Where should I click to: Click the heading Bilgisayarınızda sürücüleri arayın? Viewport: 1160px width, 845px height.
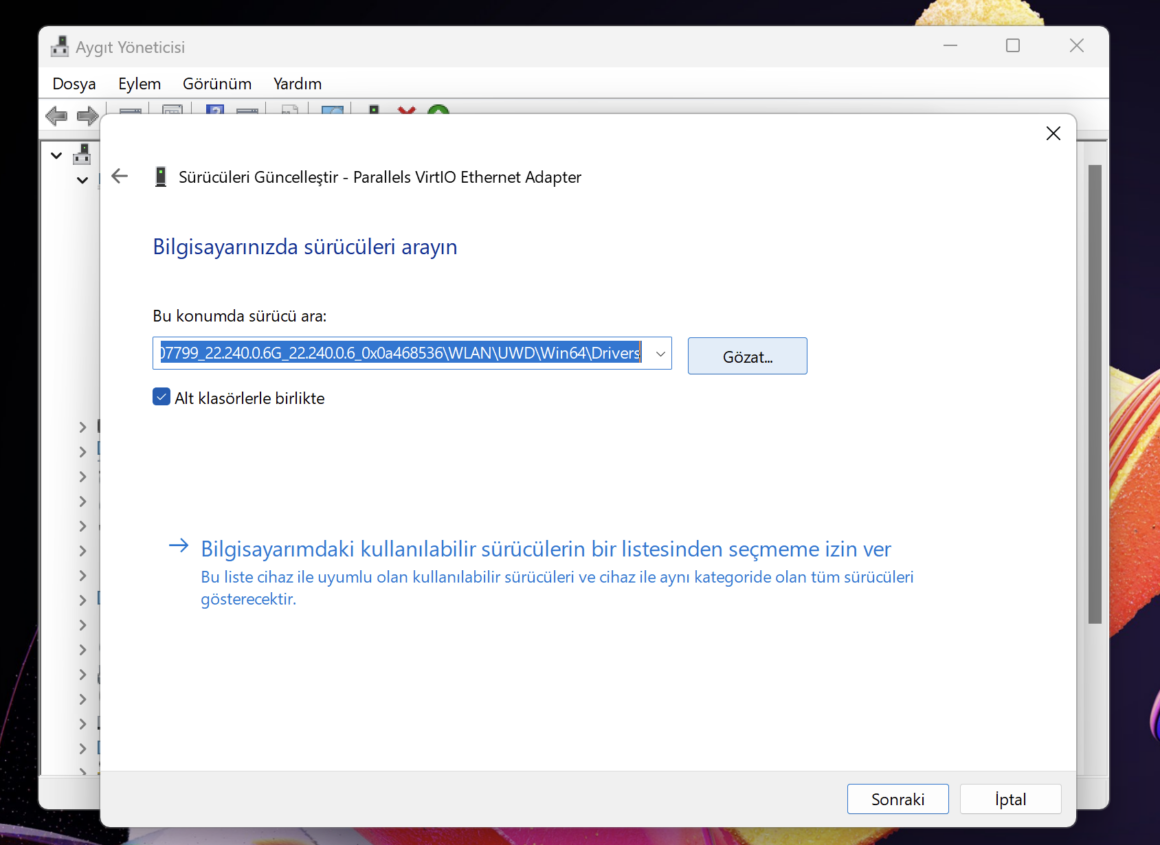(x=305, y=246)
